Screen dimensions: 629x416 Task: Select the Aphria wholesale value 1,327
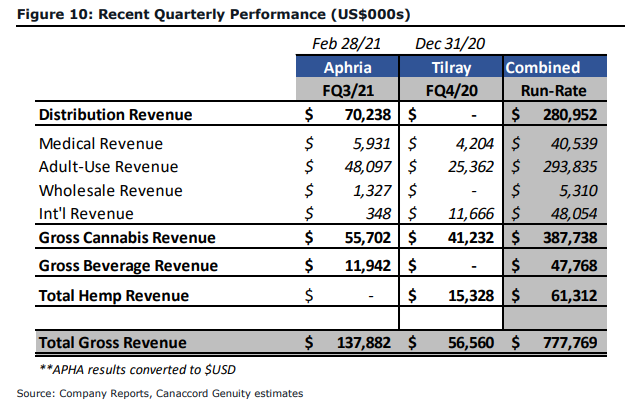pos(372,191)
